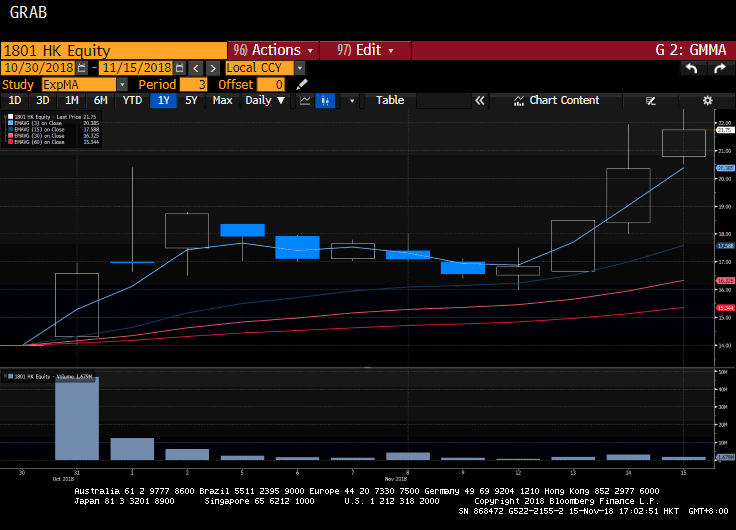736x530 pixels.
Task: Switch to line chart view icon
Action: 305,100
